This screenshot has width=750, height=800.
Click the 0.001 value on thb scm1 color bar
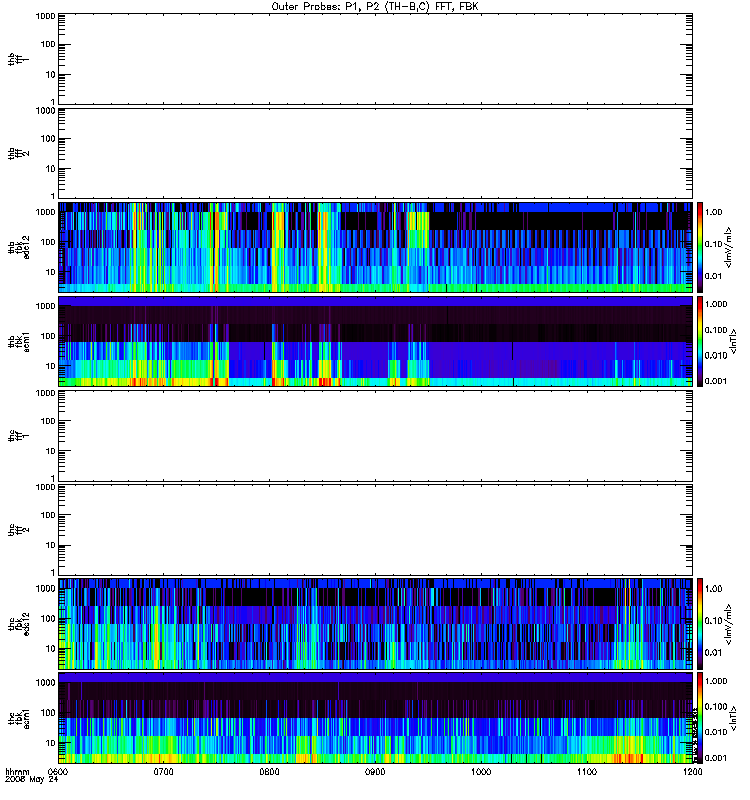click(x=716, y=381)
